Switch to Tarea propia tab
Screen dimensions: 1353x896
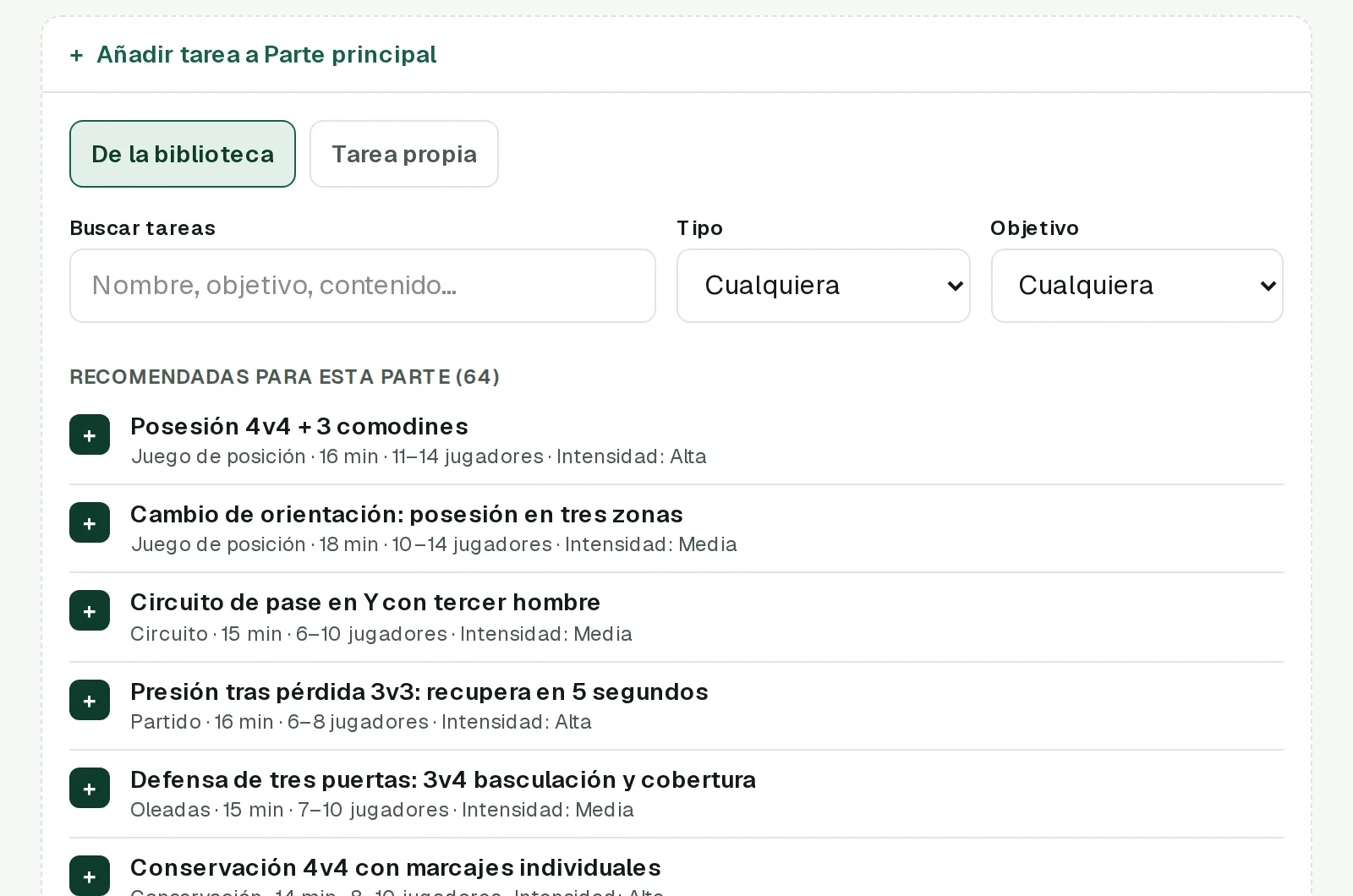click(404, 154)
